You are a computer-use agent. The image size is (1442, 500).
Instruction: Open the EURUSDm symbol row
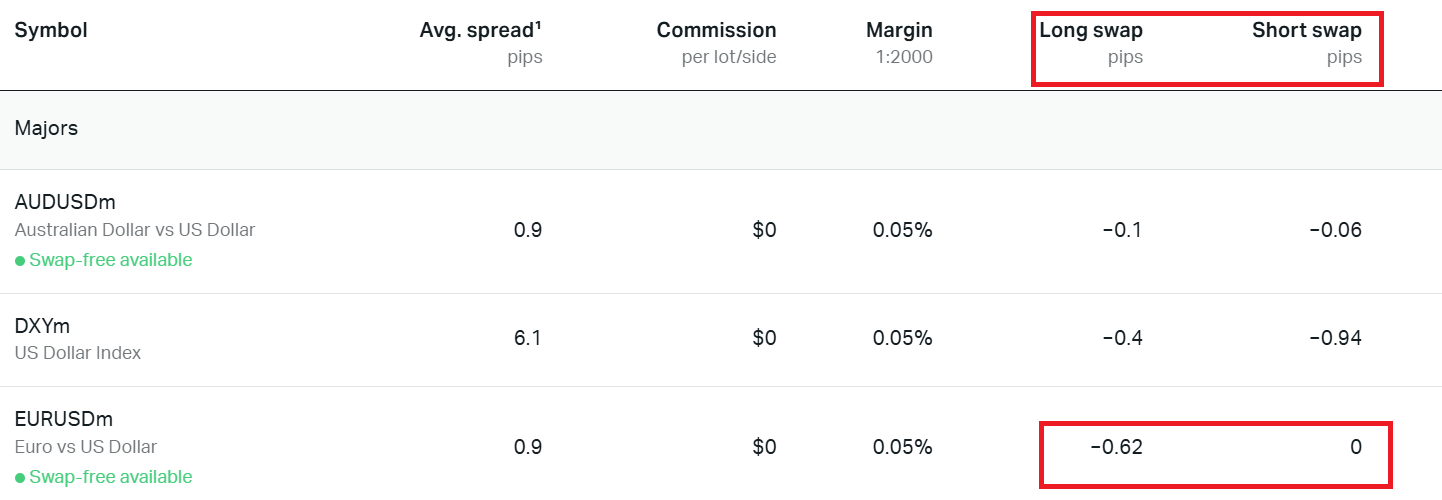tap(64, 419)
